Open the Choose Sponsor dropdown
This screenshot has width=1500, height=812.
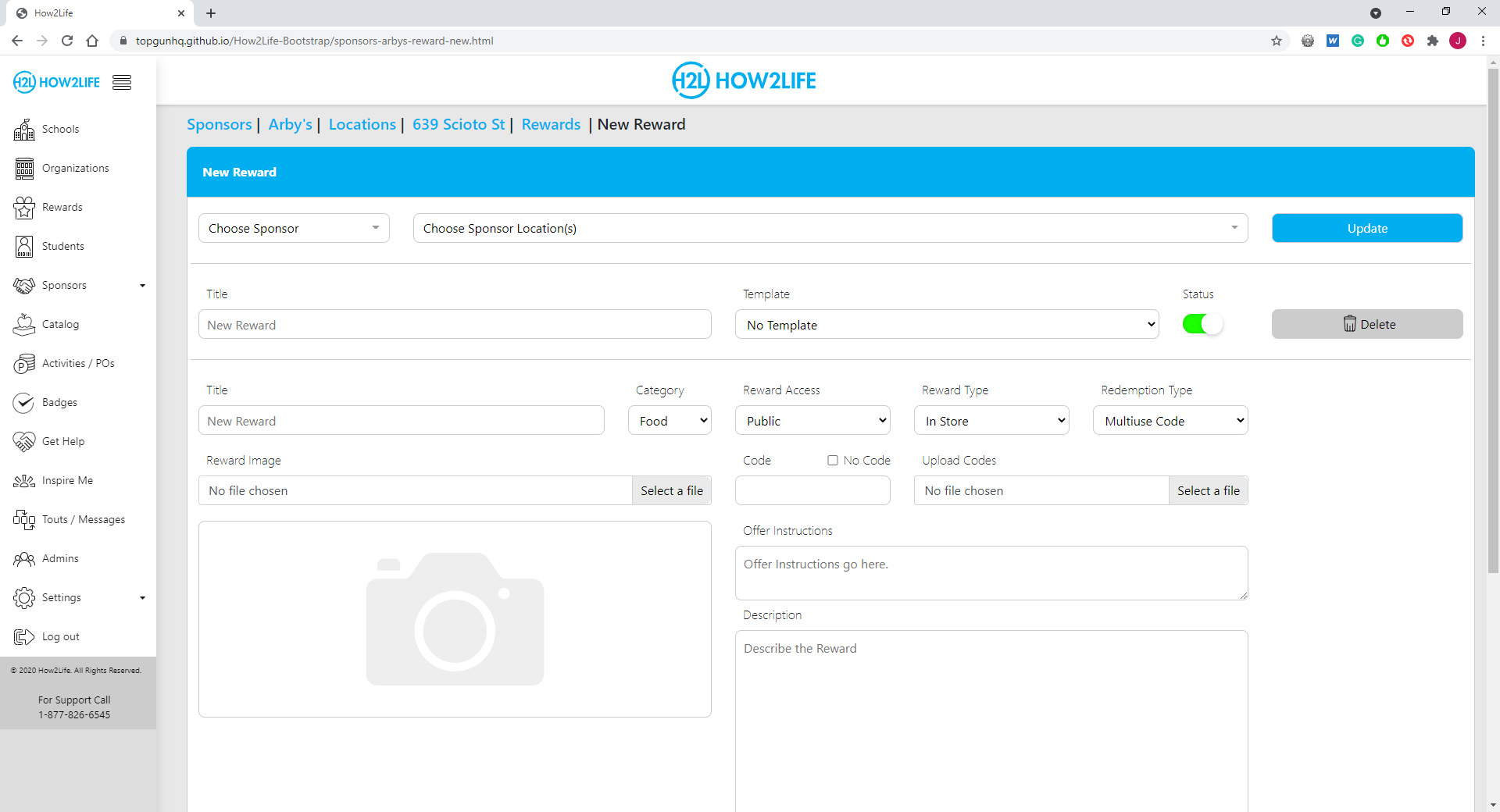(x=294, y=228)
